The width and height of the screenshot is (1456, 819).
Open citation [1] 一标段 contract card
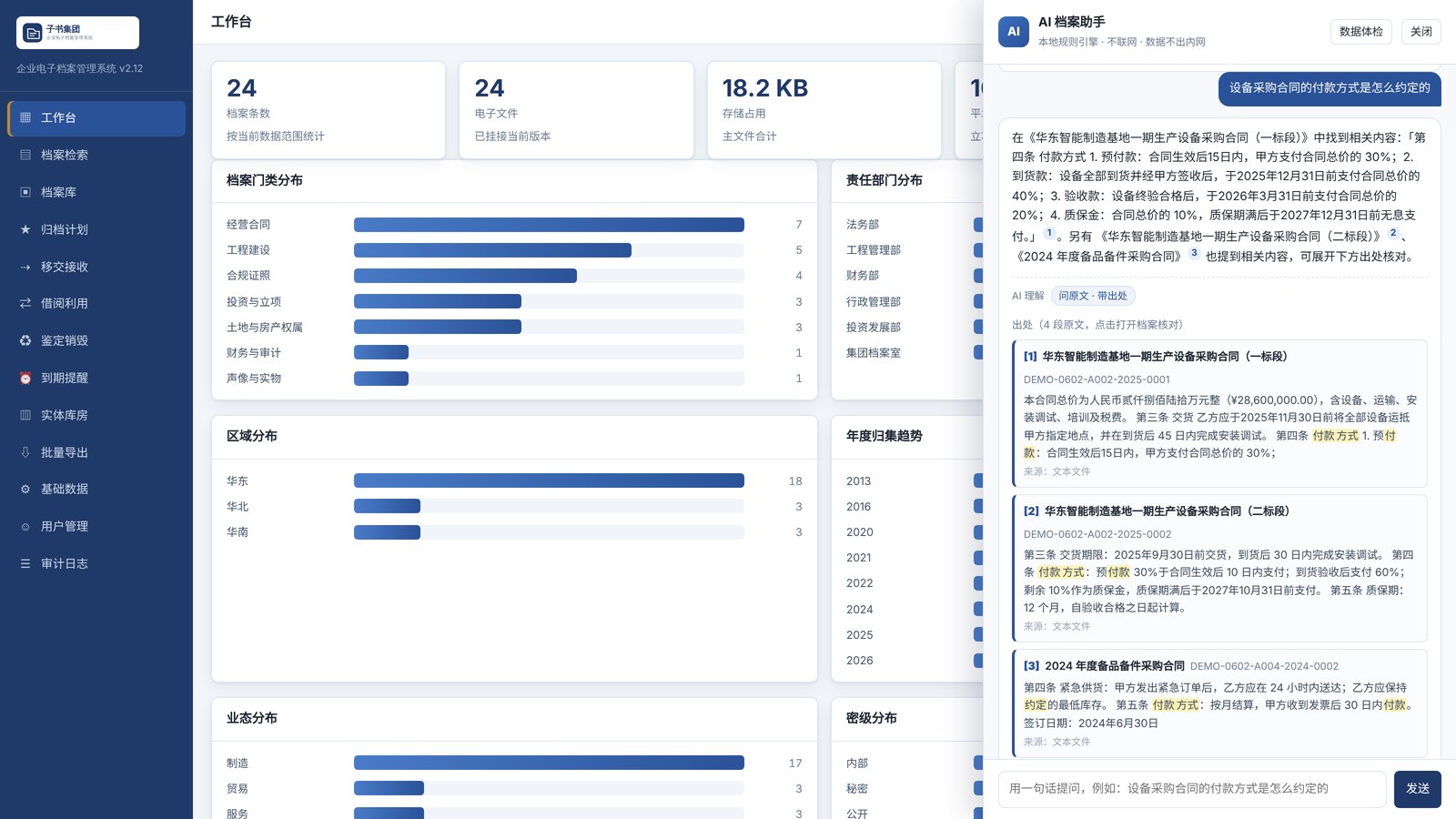tap(1219, 413)
